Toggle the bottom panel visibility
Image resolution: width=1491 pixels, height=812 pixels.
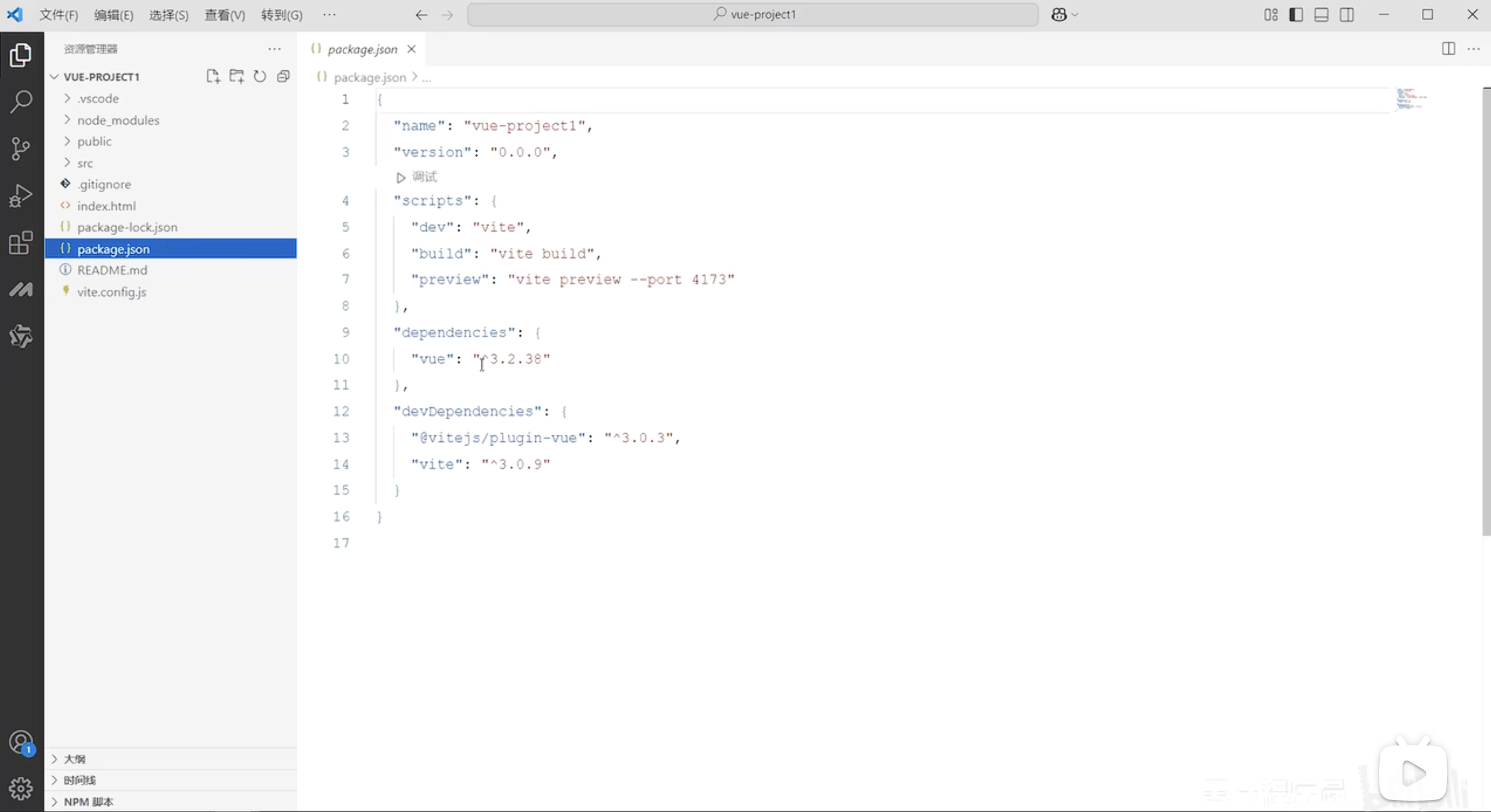(1321, 14)
